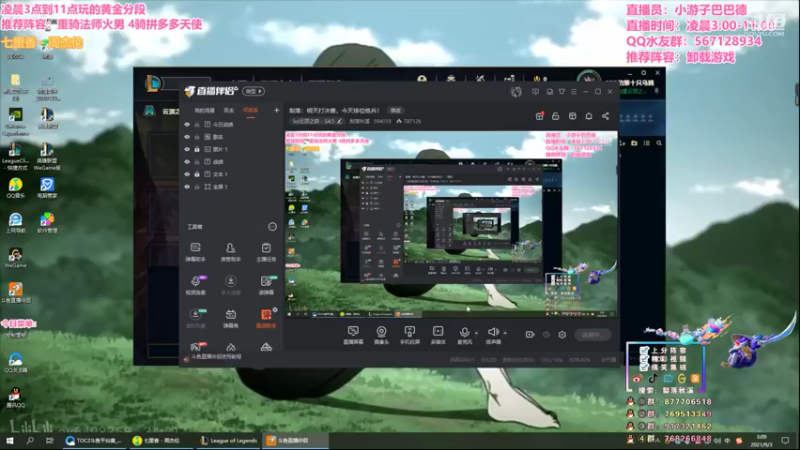
Task: Collapse the 工具箱 toolbox section
Action: pyautogui.click(x=272, y=227)
